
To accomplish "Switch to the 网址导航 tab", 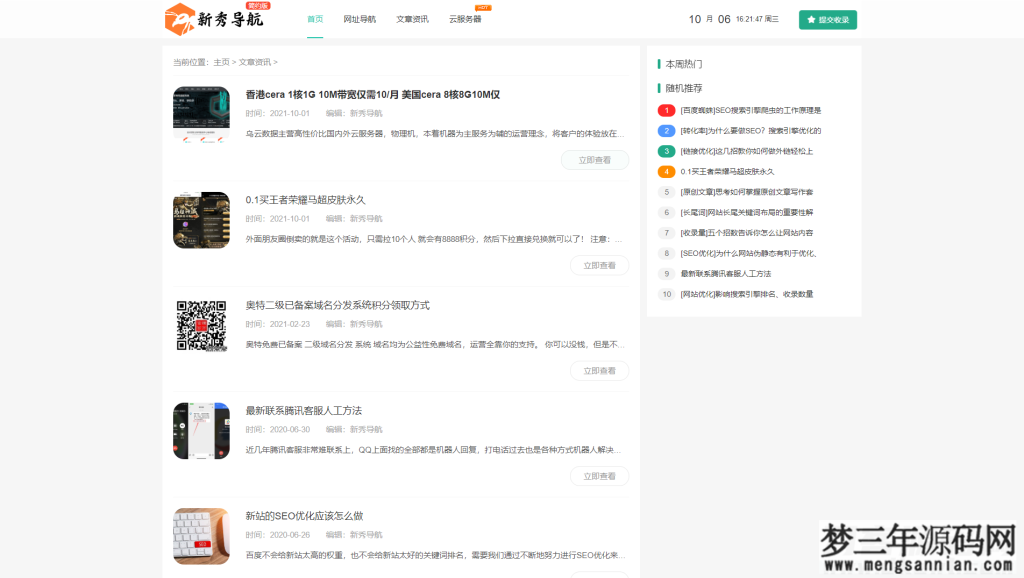I will point(358,18).
